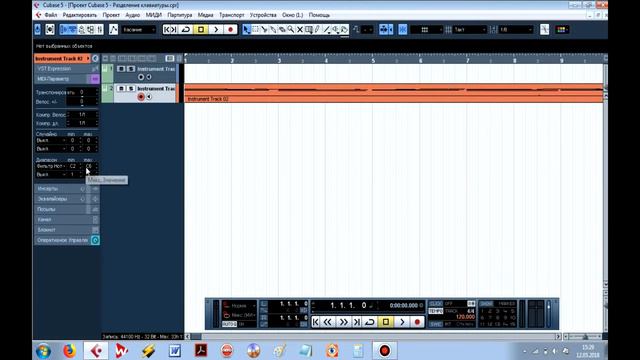640x360 pixels.
Task: Click transpose value field
Action: coord(82,92)
